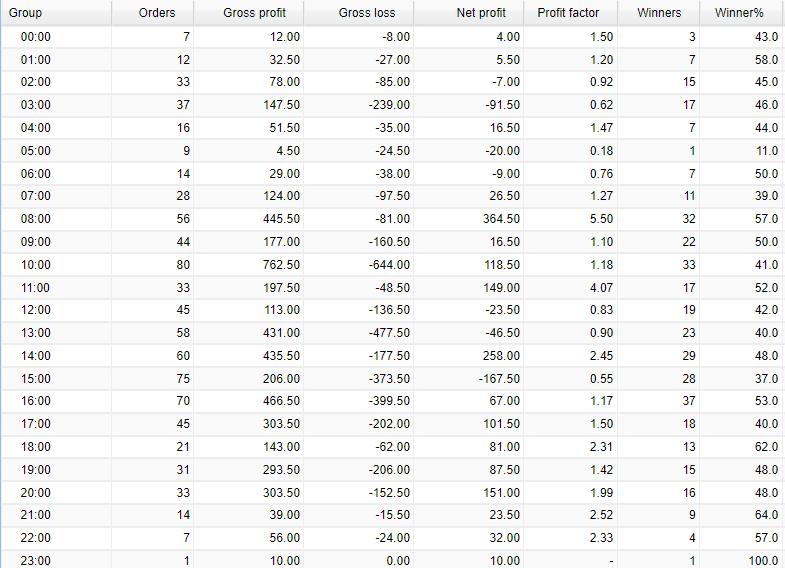
Task: Click the Orders column header
Action: tap(158, 13)
